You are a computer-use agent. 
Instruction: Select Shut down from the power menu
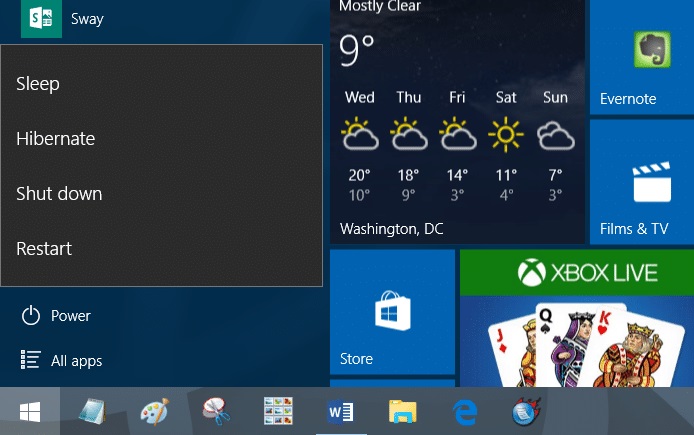(x=59, y=194)
